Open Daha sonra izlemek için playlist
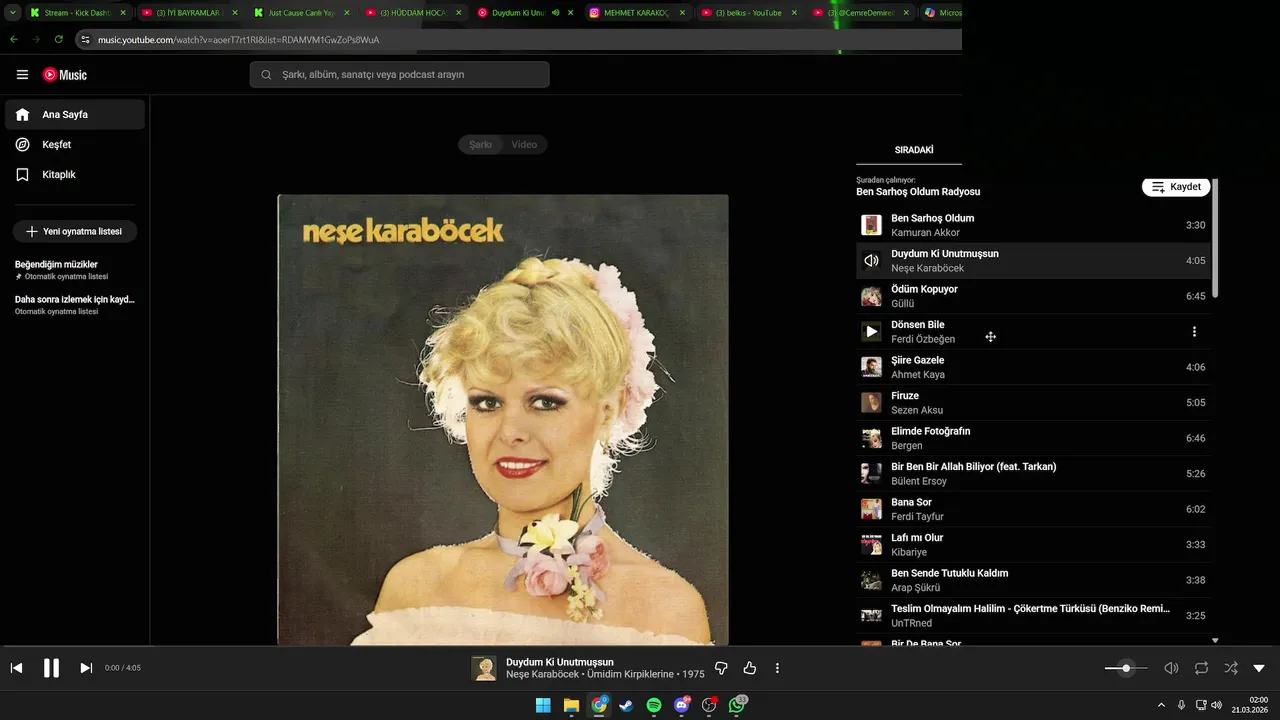 pyautogui.click(x=75, y=304)
